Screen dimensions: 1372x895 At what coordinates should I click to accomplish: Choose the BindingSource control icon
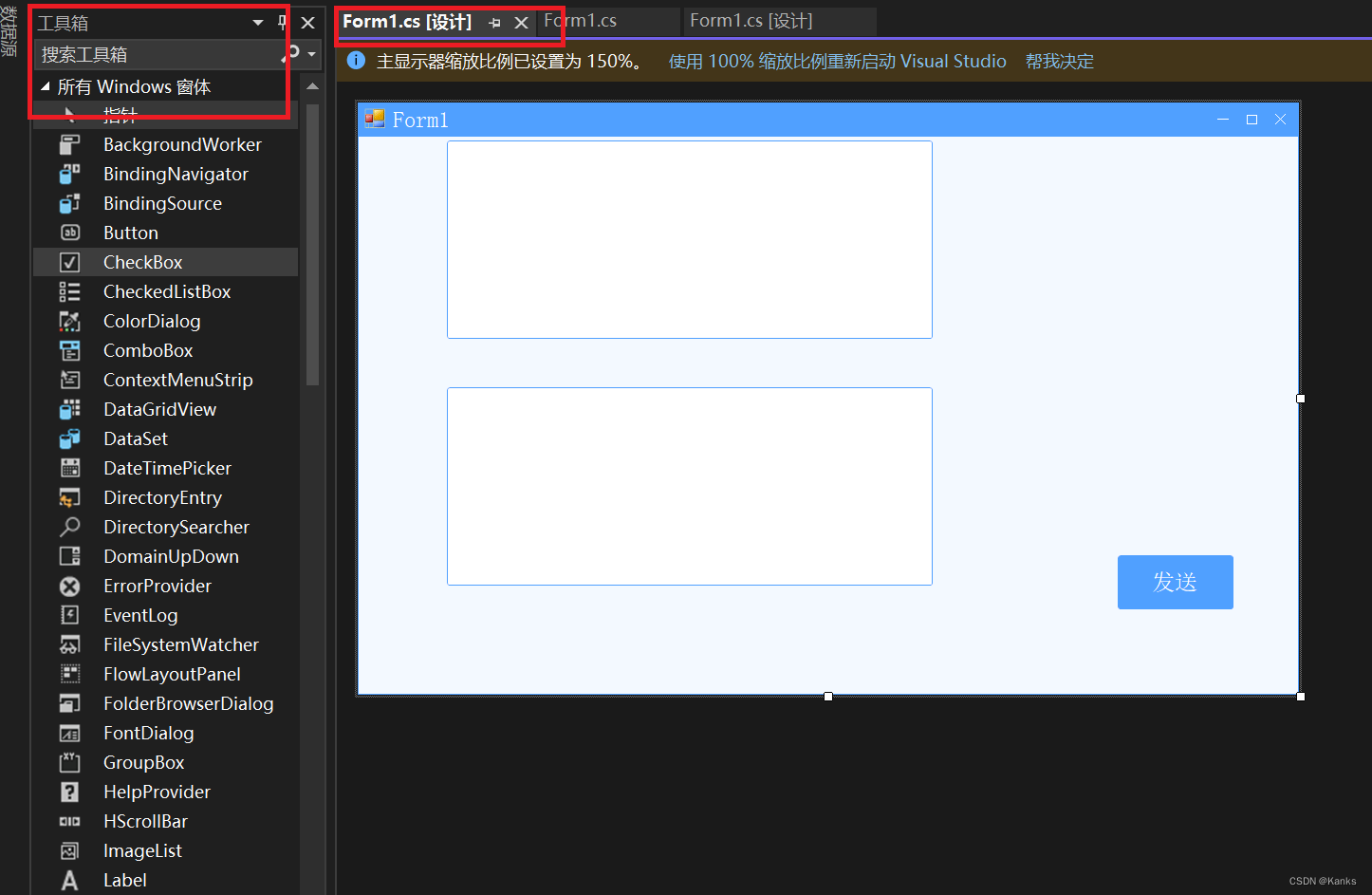pyautogui.click(x=70, y=203)
